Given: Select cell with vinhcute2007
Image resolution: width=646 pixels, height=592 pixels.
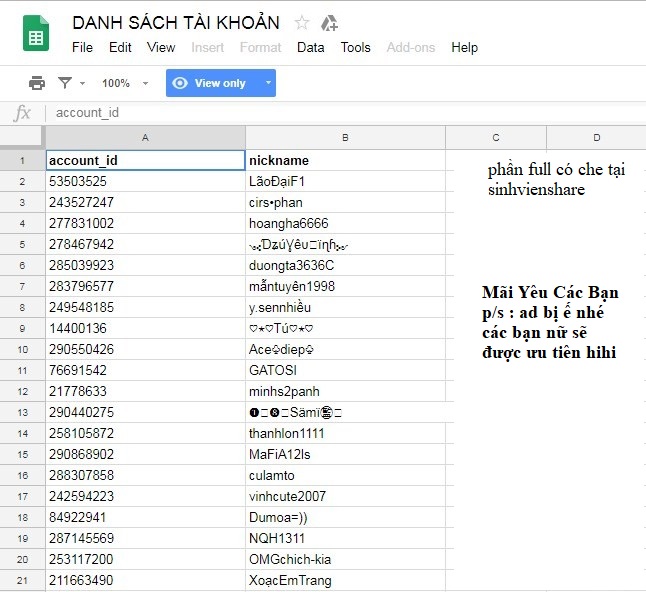Looking at the screenshot, I should pyautogui.click(x=345, y=496).
